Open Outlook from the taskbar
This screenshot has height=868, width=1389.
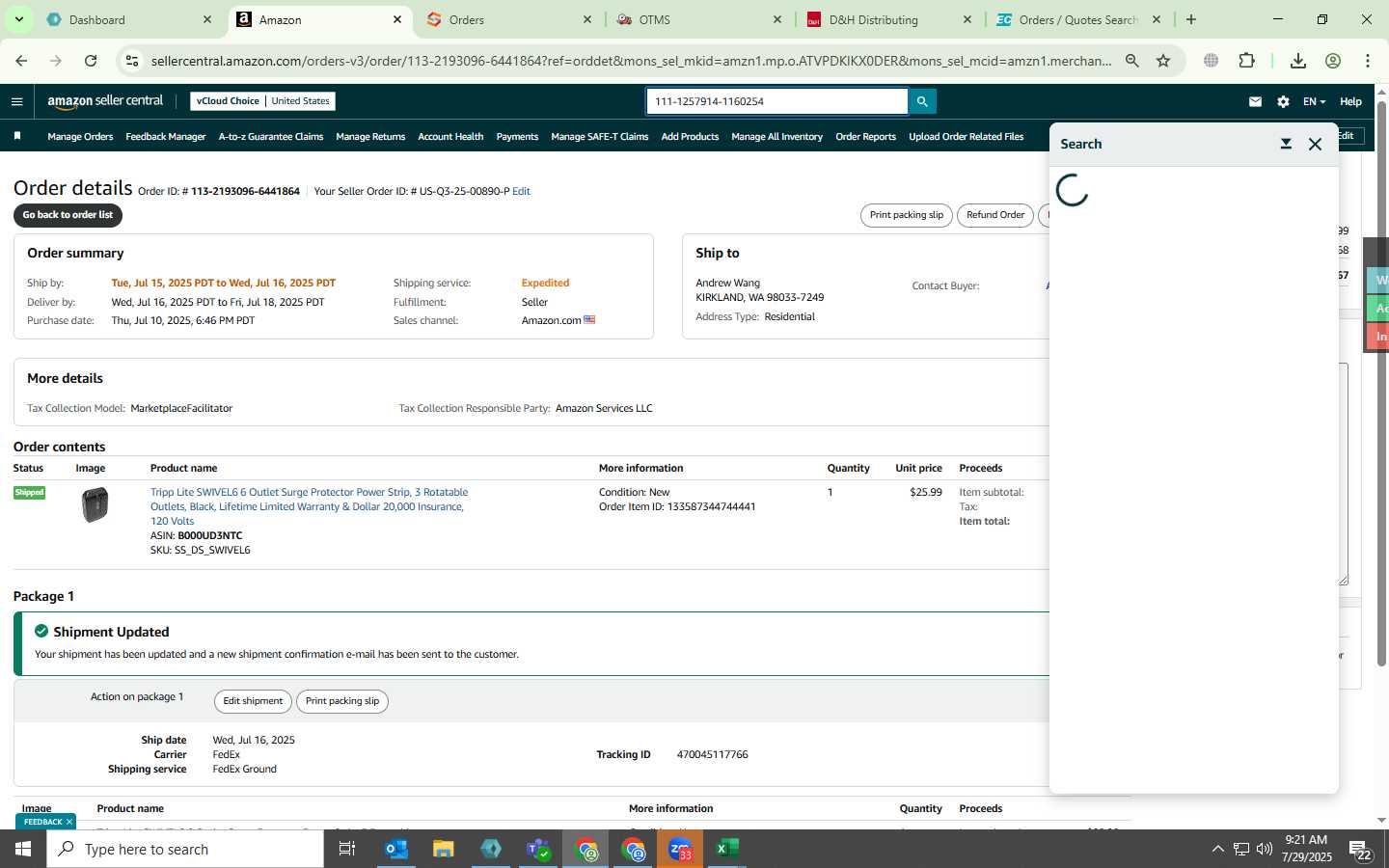pos(396,849)
